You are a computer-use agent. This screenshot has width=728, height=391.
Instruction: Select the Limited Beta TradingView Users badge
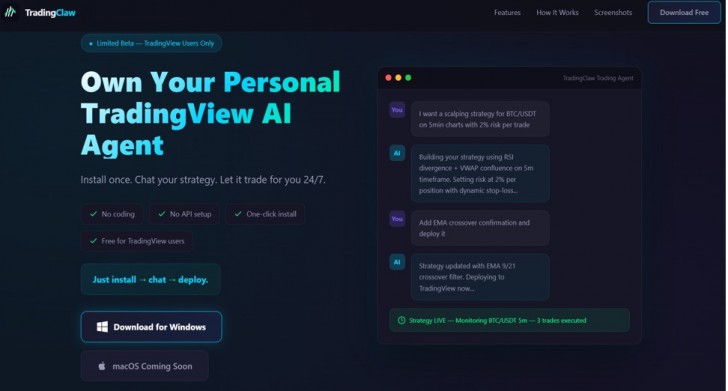151,43
